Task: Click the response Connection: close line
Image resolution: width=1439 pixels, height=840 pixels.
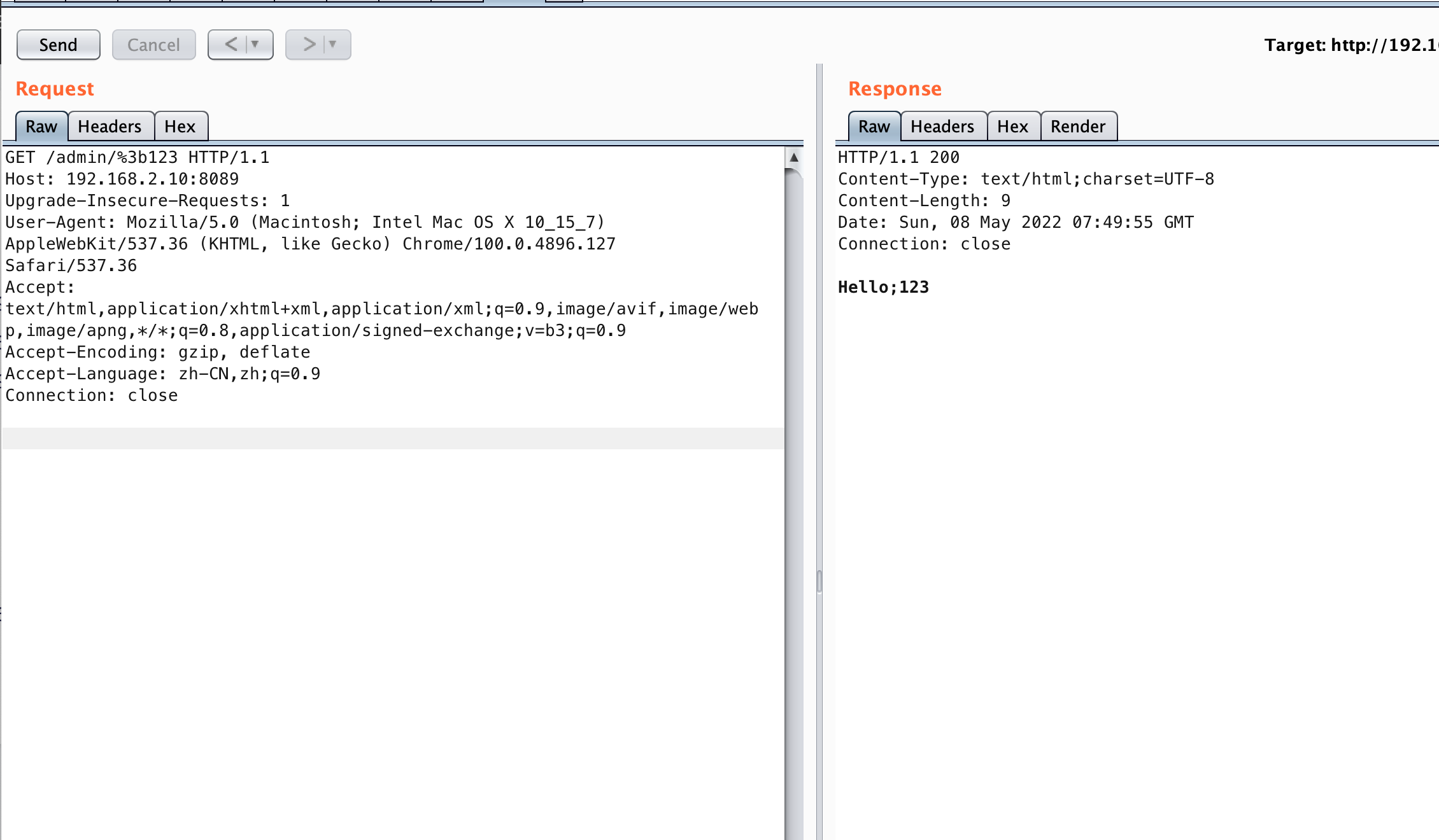Action: click(925, 244)
